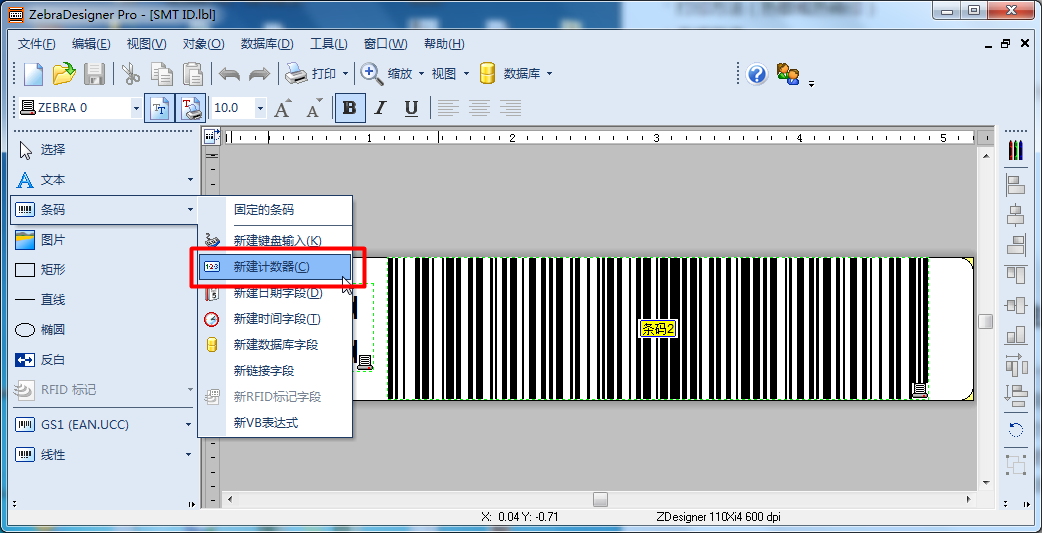
Task: Open the 工具(L) menu
Action: tap(328, 44)
